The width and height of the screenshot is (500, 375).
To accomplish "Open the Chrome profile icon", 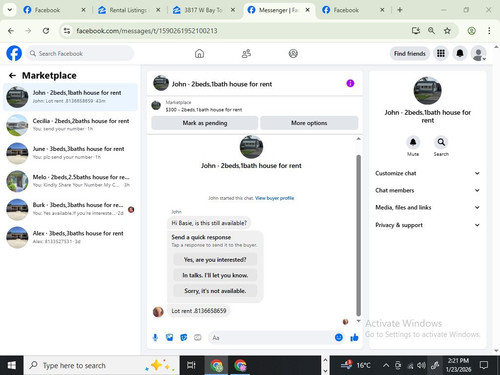I will click(471, 31).
